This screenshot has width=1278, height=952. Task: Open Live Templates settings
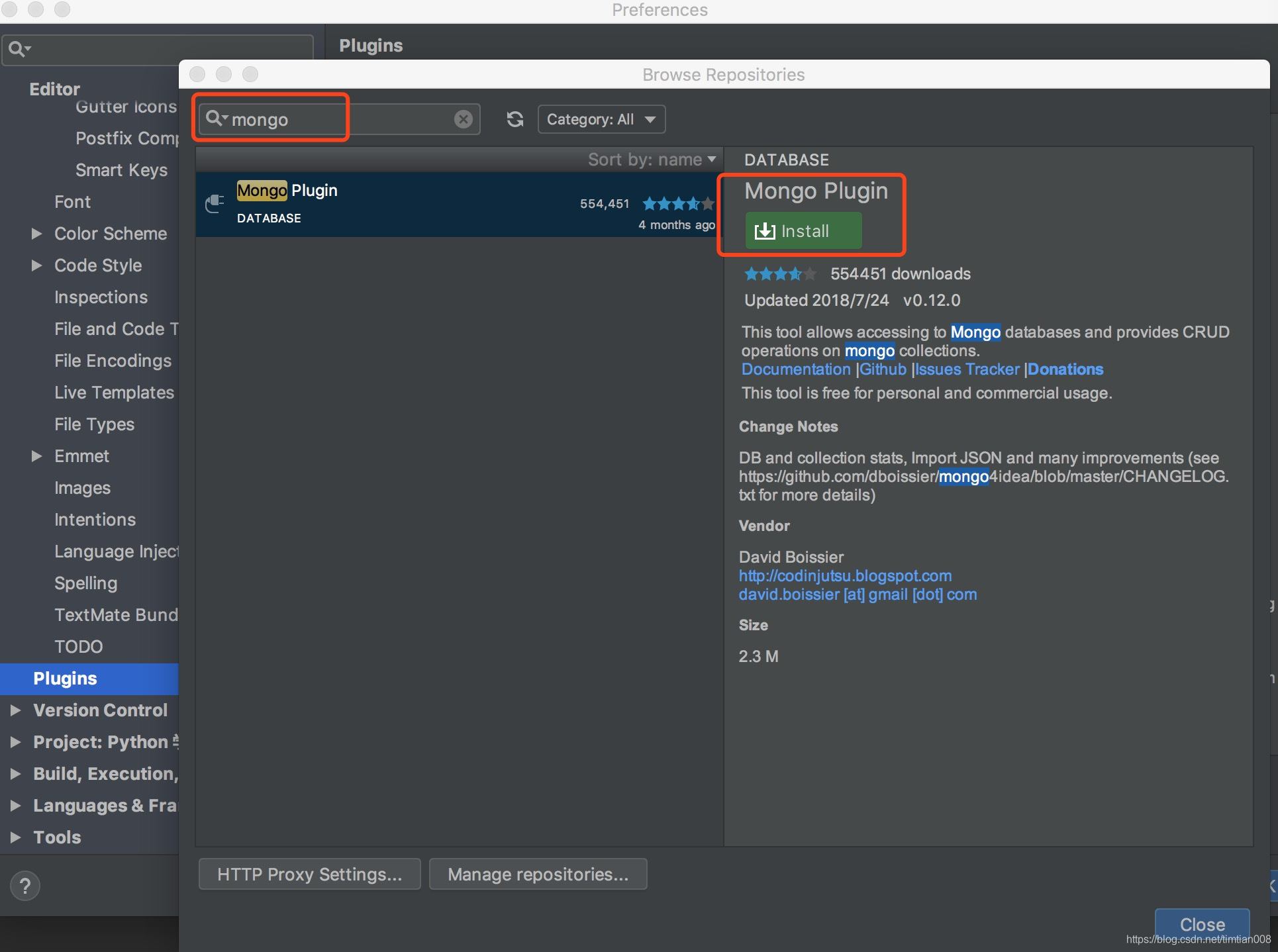(114, 393)
